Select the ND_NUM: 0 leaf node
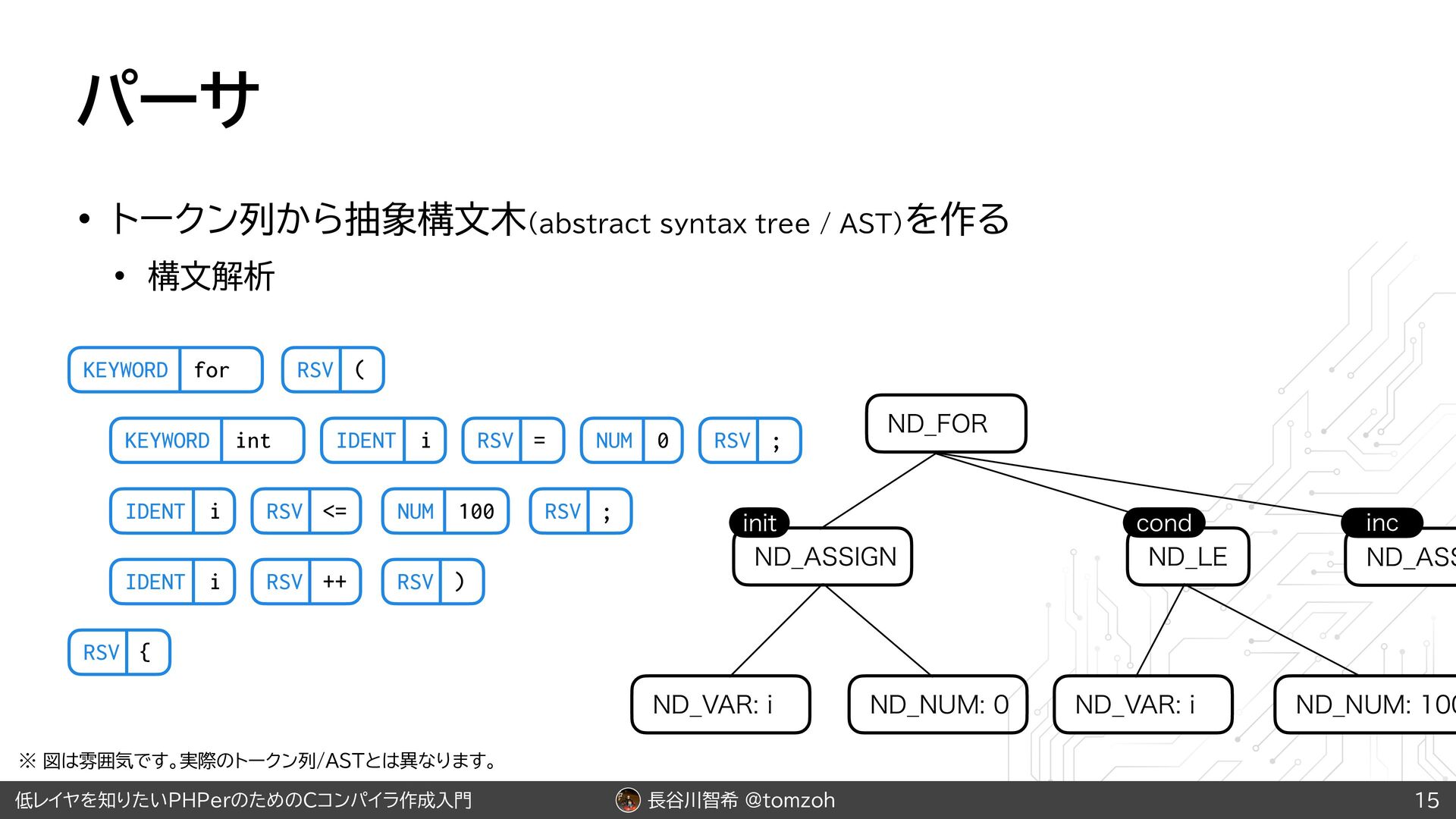The height and width of the screenshot is (819, 1456). (x=938, y=704)
